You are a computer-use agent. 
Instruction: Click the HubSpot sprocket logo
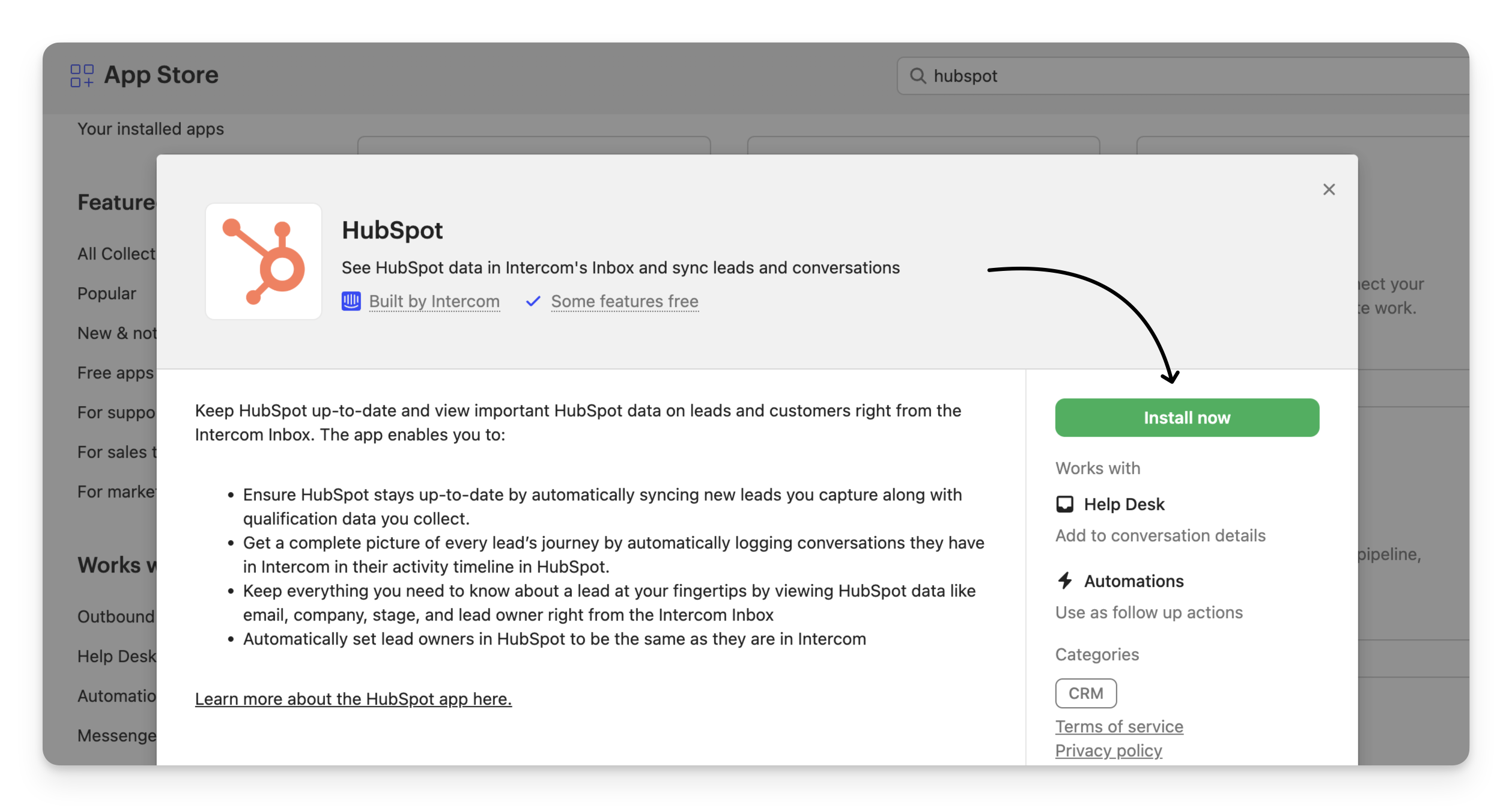[x=264, y=261]
